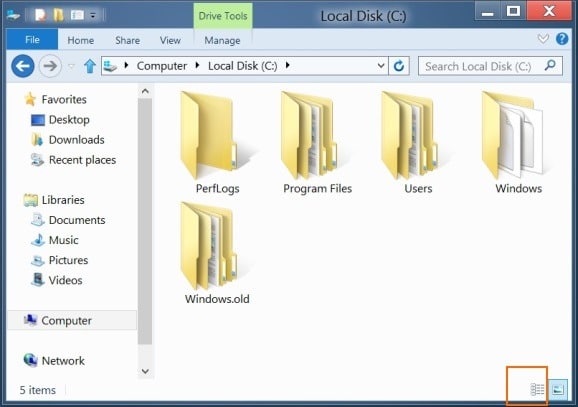The image size is (578, 407).
Task: Click the third Quick Access Toolbar icon
Action: (77, 15)
